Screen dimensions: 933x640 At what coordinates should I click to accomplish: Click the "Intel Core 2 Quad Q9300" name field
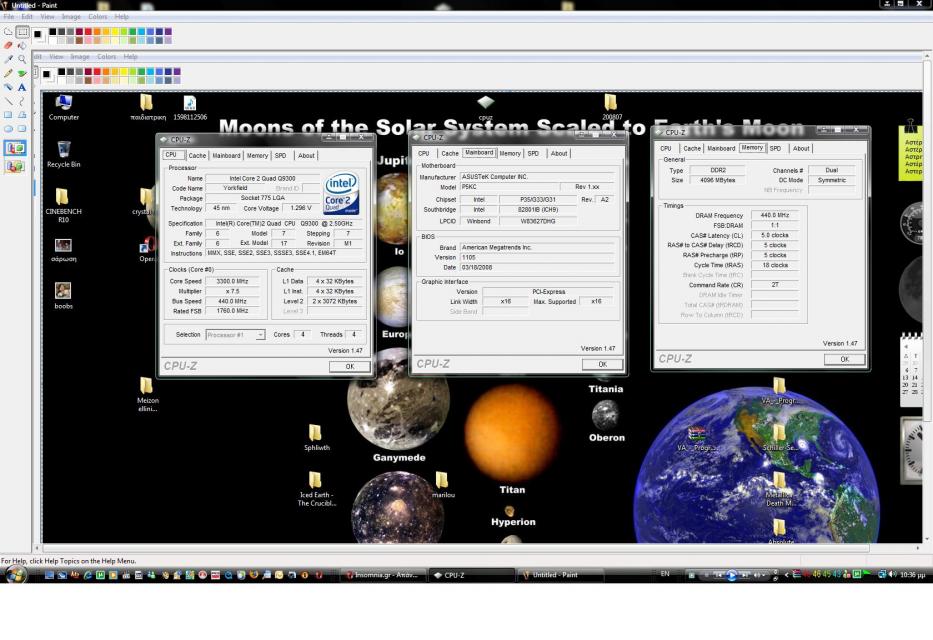262,178
